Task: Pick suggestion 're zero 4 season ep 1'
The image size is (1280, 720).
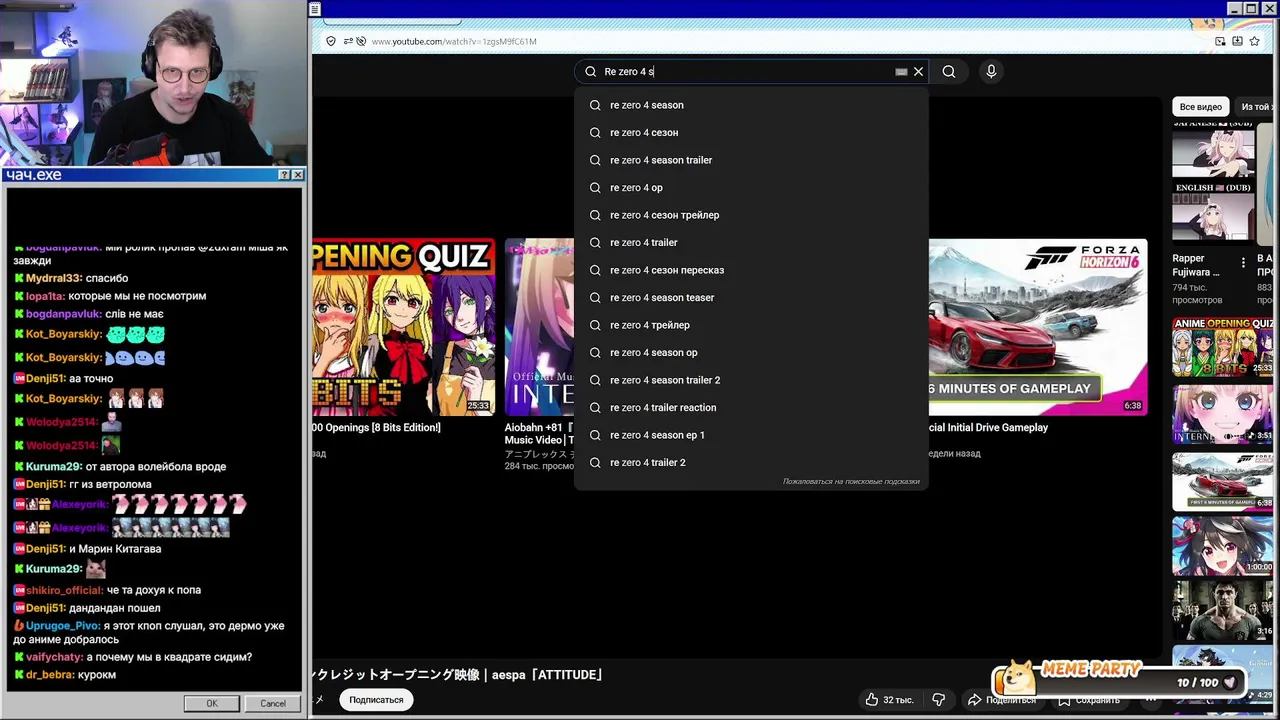Action: click(x=751, y=435)
